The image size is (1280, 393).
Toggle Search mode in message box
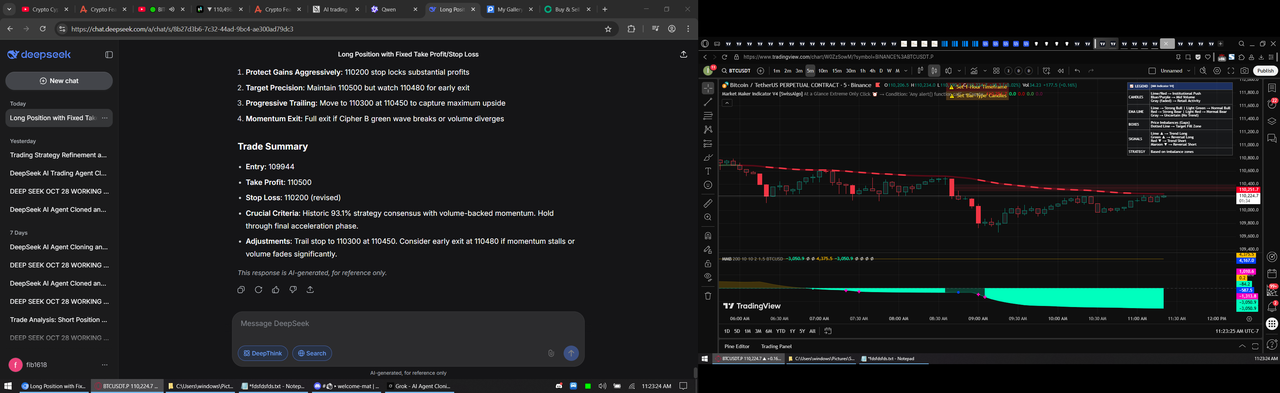pyautogui.click(x=312, y=353)
